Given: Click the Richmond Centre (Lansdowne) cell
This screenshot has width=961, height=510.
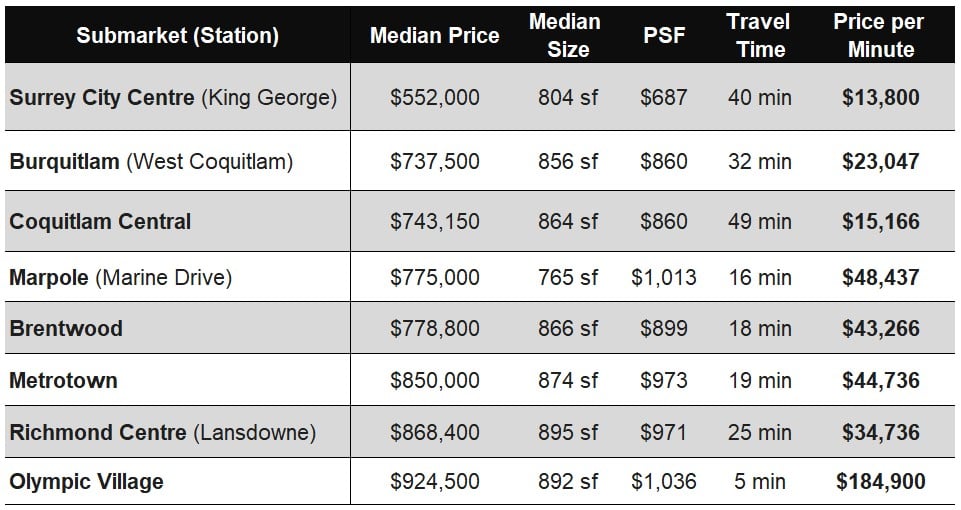Looking at the screenshot, I should pyautogui.click(x=162, y=433).
